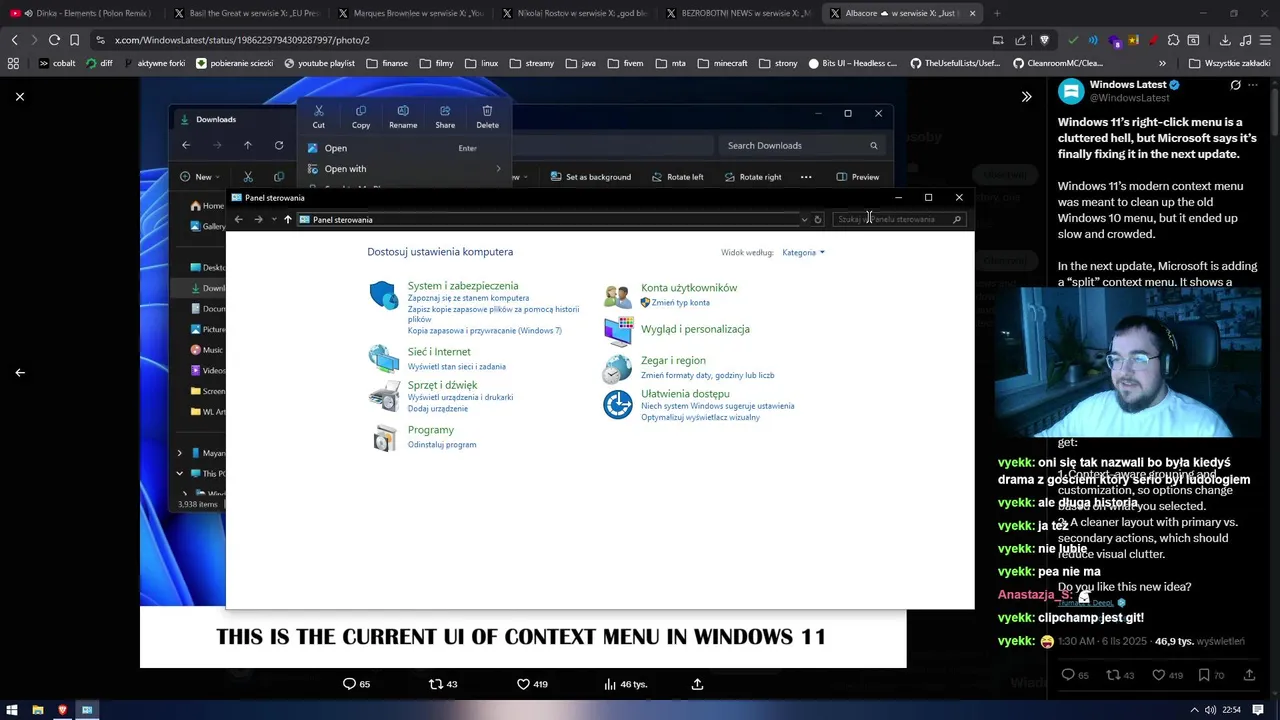The image size is (1280, 720).
Task: Switch to Marques Brownlee tab
Action: point(411,13)
